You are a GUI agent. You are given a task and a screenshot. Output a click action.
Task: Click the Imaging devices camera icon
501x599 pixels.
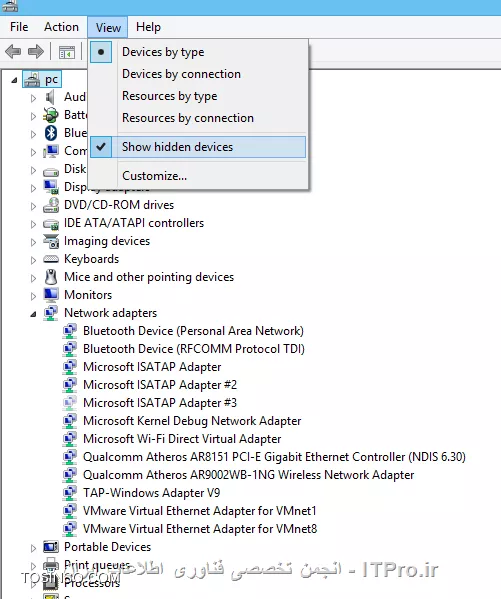tap(50, 241)
